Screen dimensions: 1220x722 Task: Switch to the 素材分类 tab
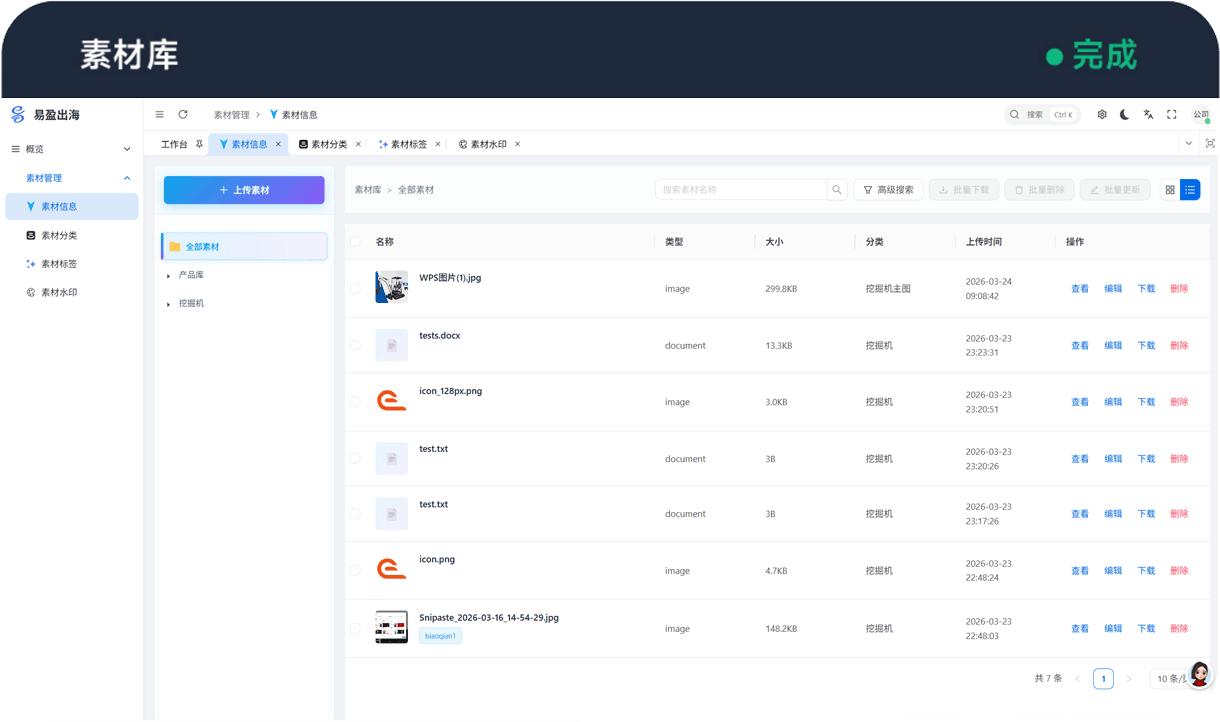(329, 144)
